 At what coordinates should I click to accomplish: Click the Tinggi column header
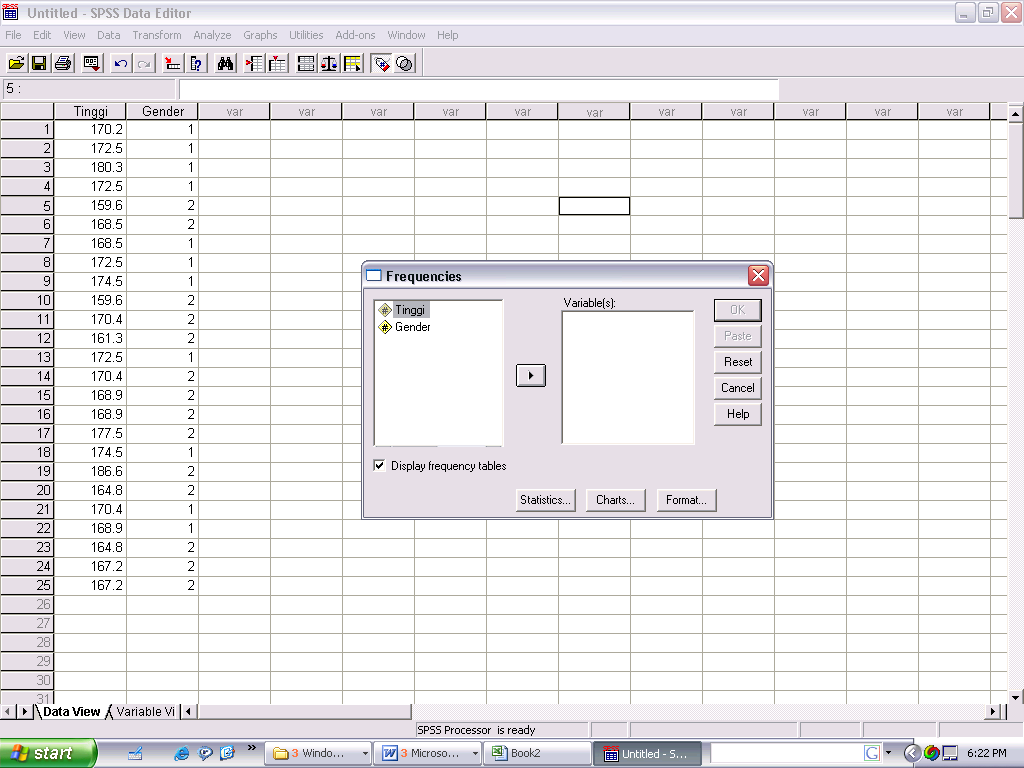[90, 111]
